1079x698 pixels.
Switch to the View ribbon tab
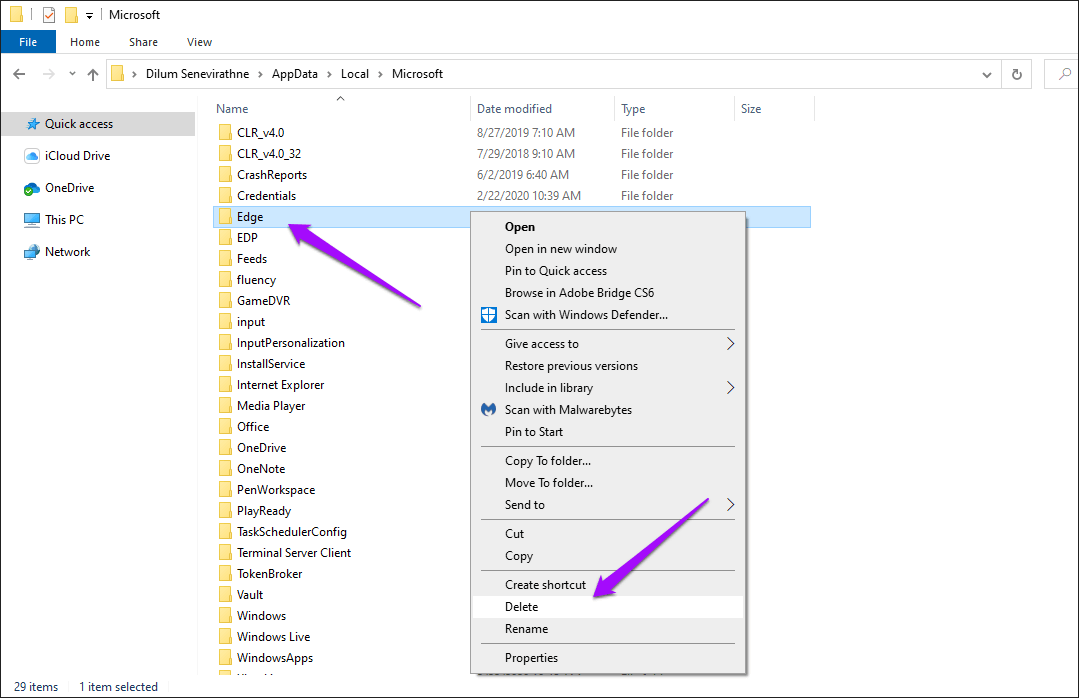pyautogui.click(x=199, y=42)
